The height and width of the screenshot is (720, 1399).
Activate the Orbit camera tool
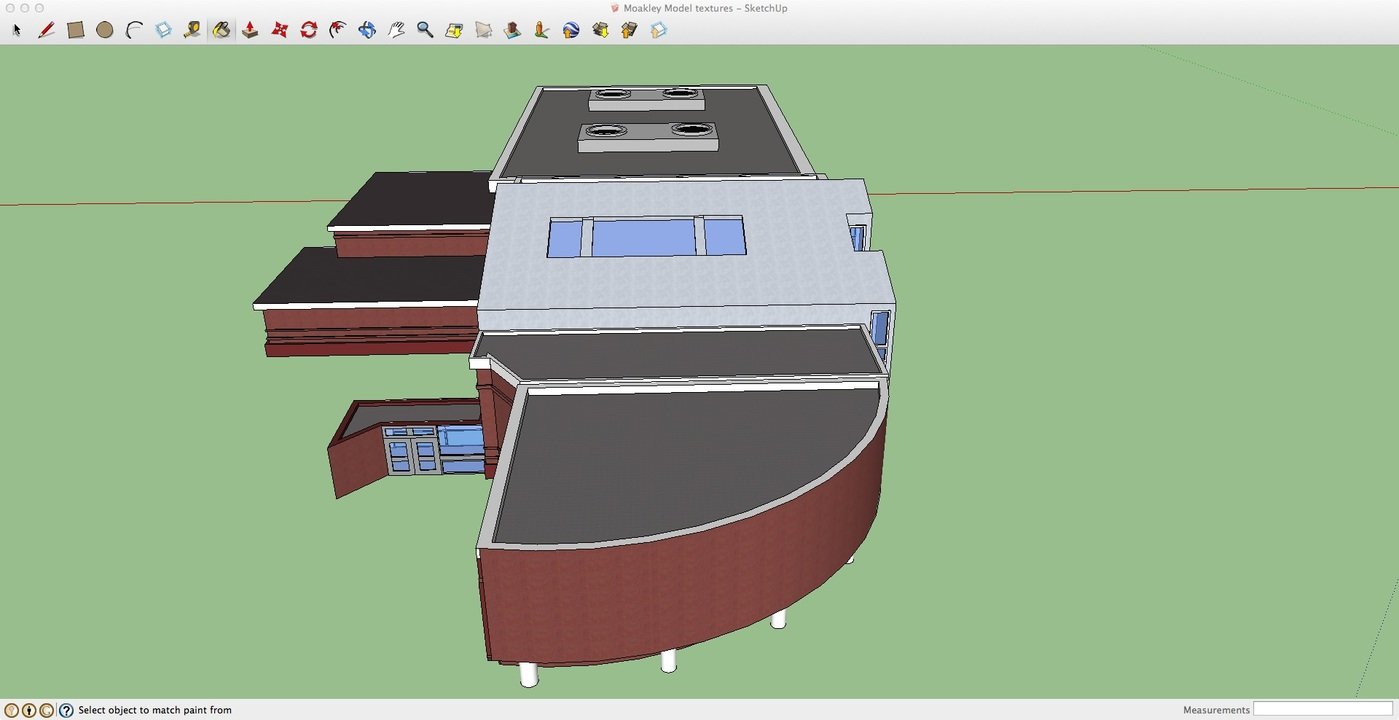[x=367, y=30]
